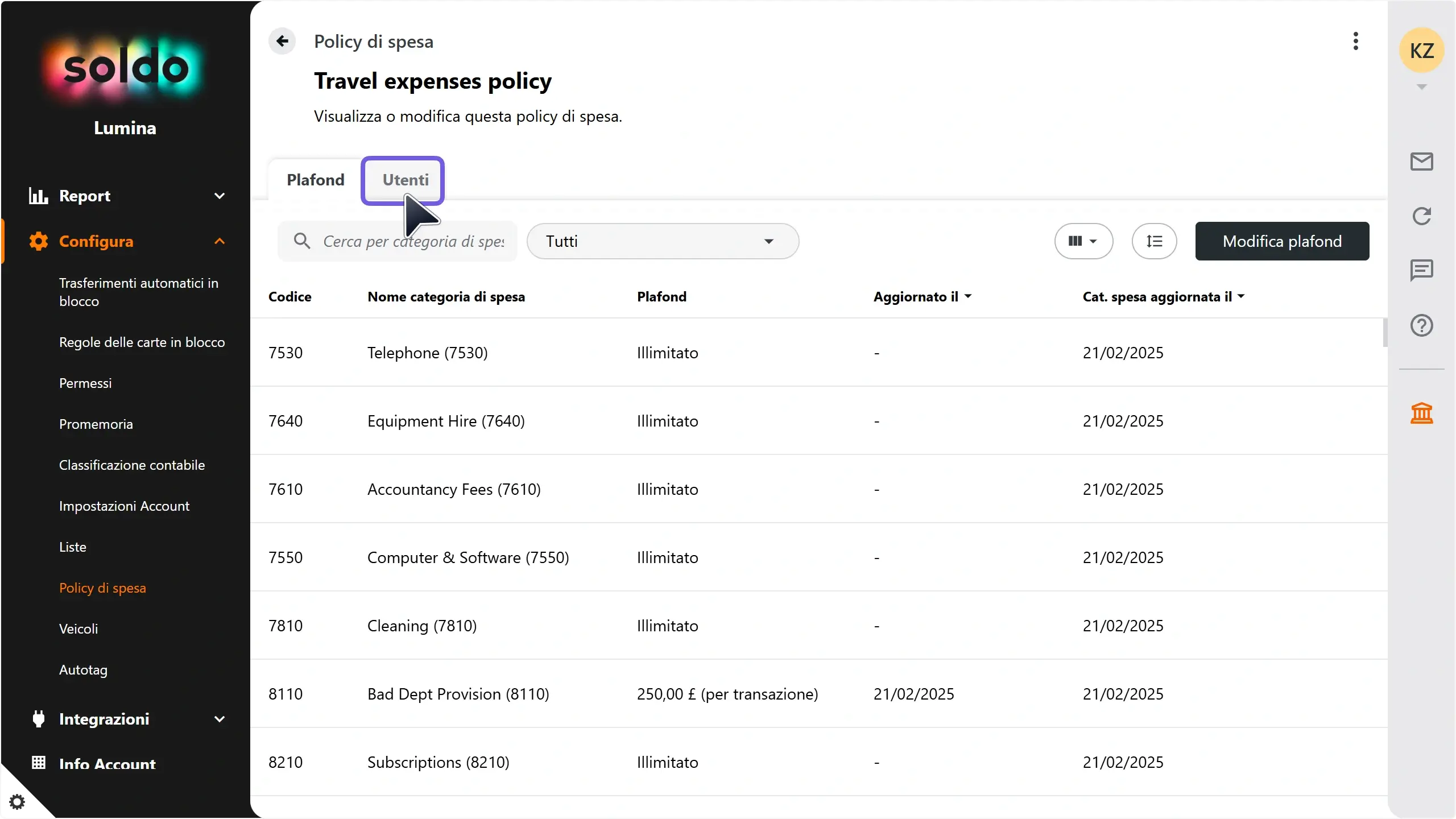Viewport: 1456px width, 819px height.
Task: Open the Autotag menu item
Action: (83, 669)
